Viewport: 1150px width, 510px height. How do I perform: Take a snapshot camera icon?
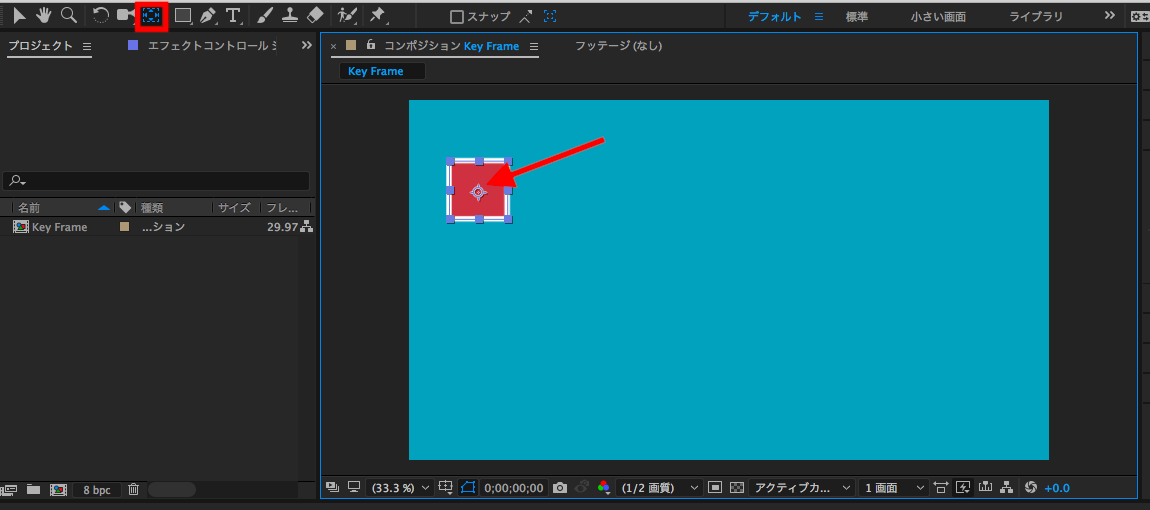(x=560, y=487)
